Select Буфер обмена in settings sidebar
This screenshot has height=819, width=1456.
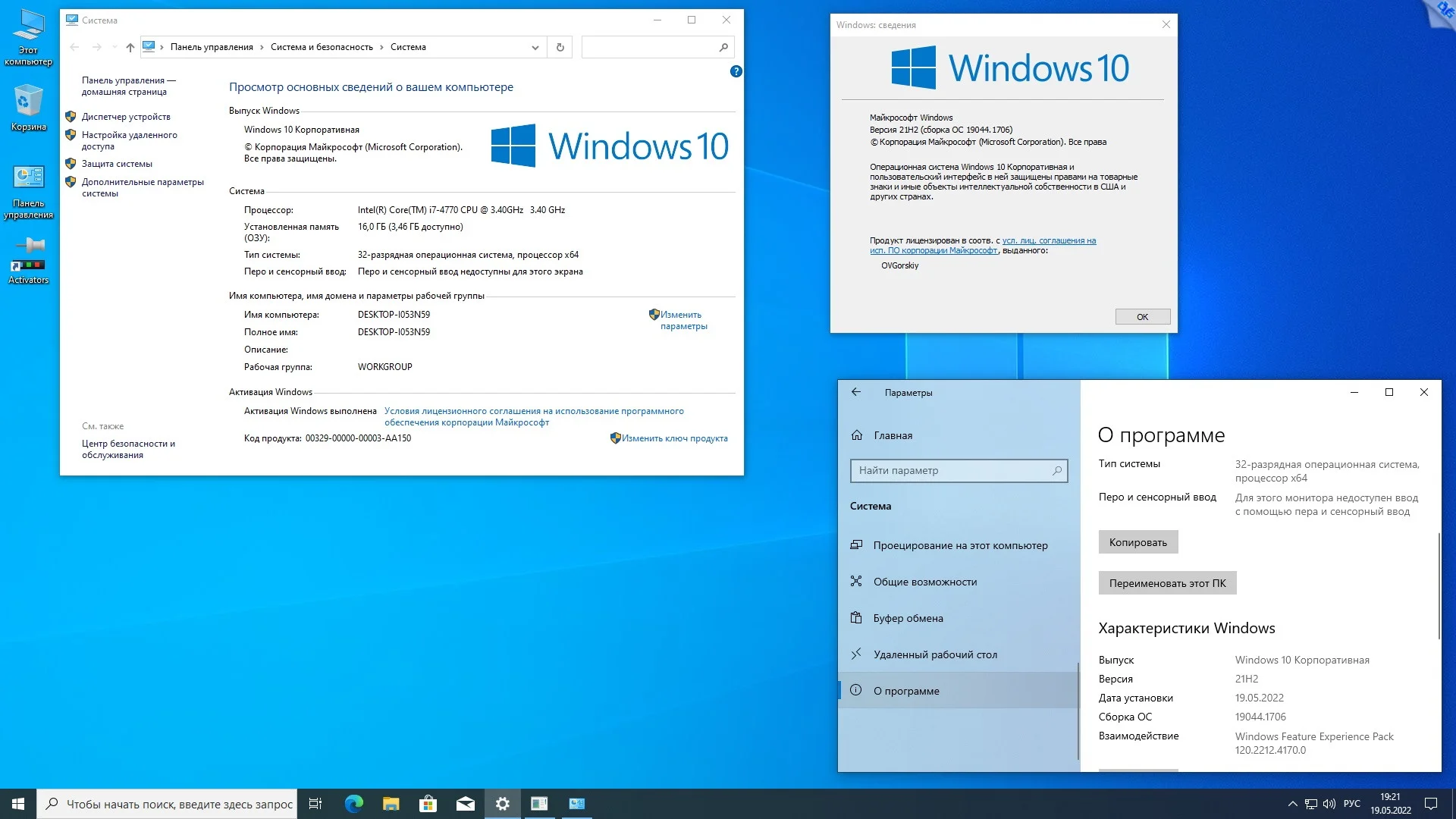[x=908, y=618]
